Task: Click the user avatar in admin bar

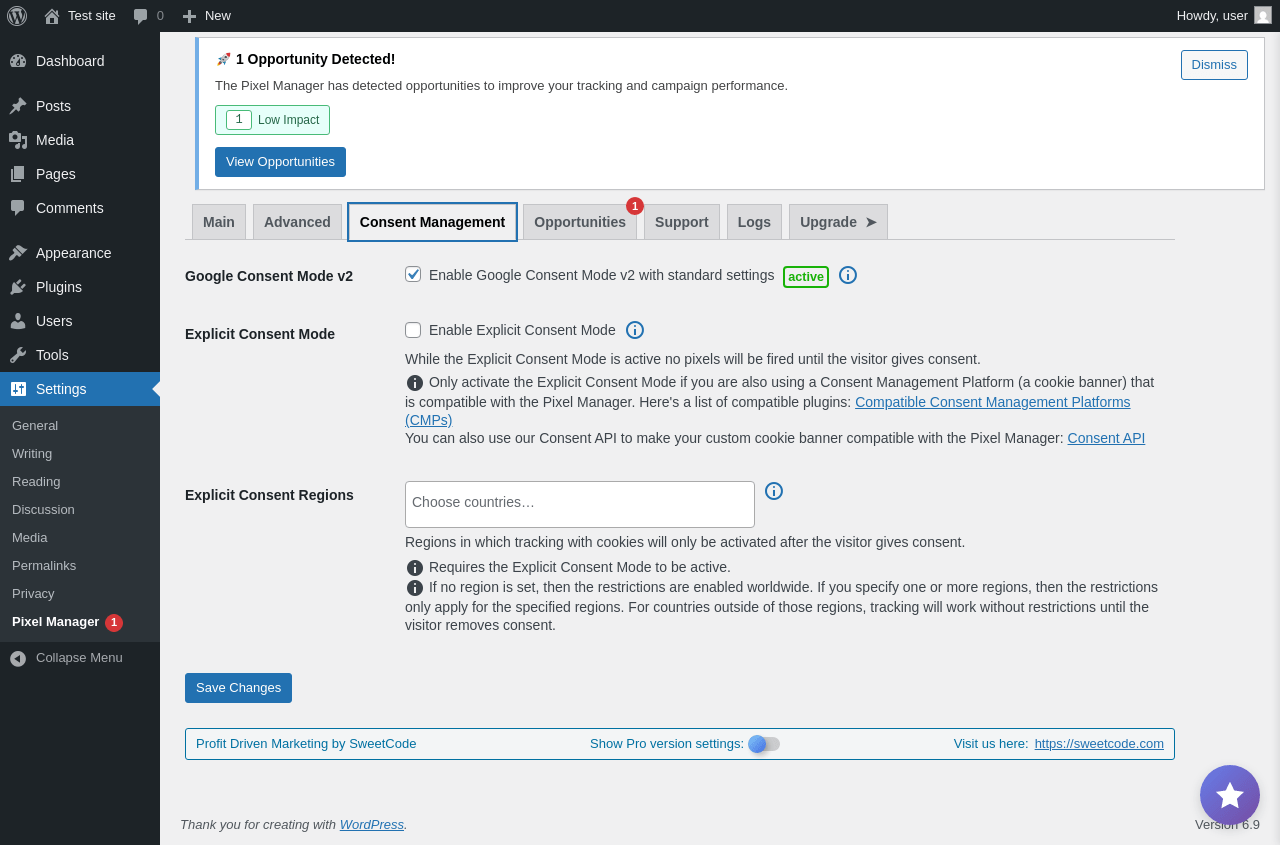Action: pyautogui.click(x=1263, y=15)
